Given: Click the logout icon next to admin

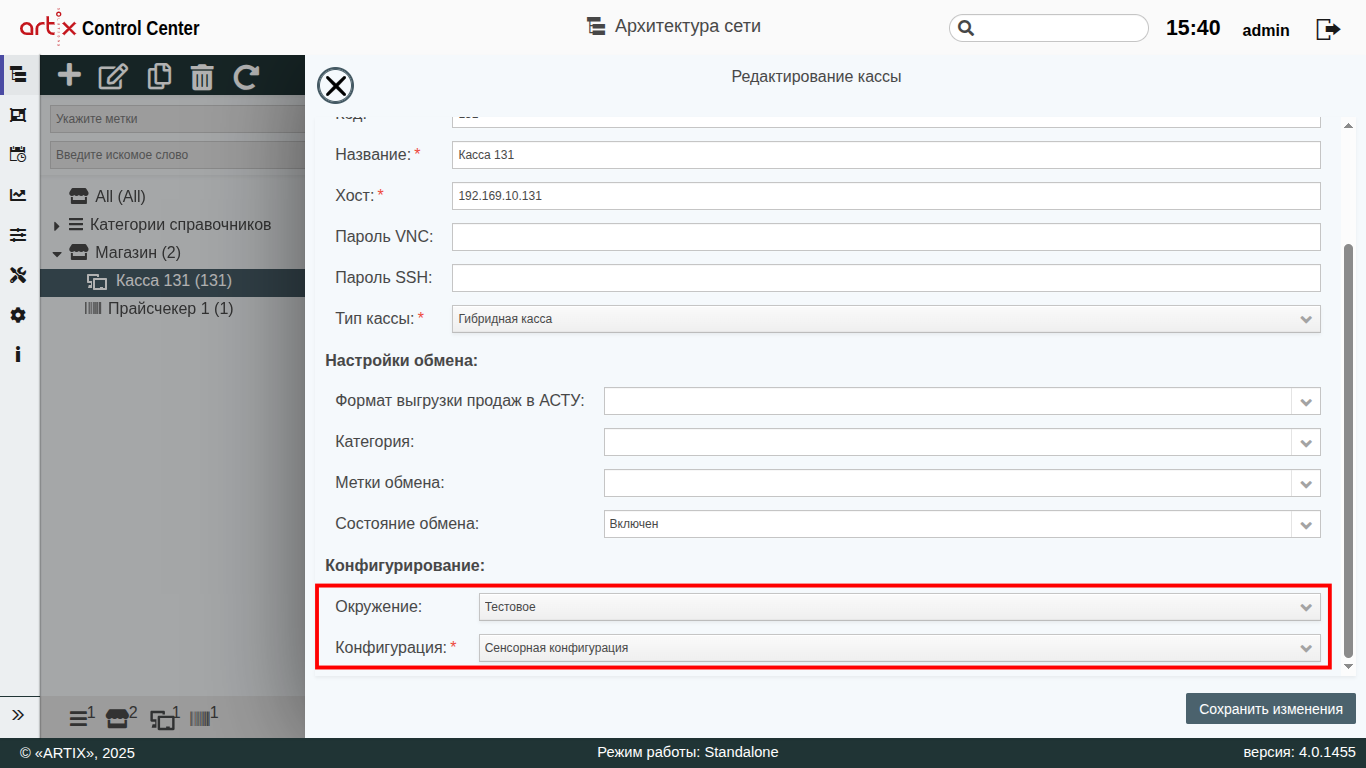Looking at the screenshot, I should [1328, 29].
